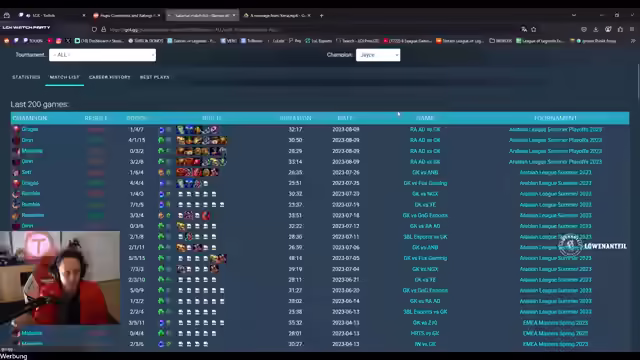Click the padlock site-info icon
Viewport: 640px width, 360px height.
point(104,29)
